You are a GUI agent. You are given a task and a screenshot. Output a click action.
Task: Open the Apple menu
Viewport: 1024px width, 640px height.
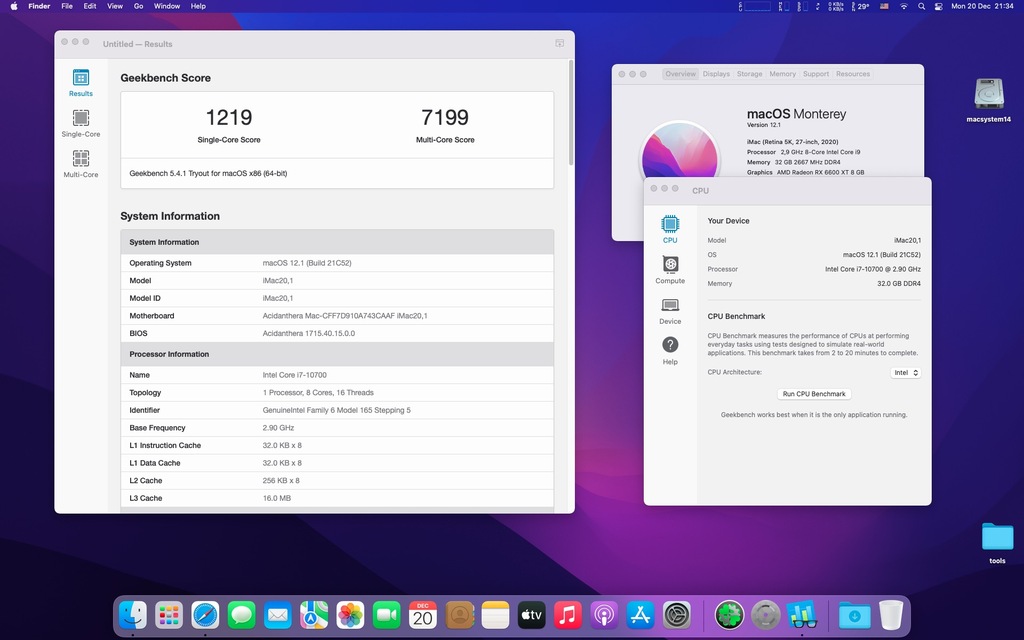(14, 6)
